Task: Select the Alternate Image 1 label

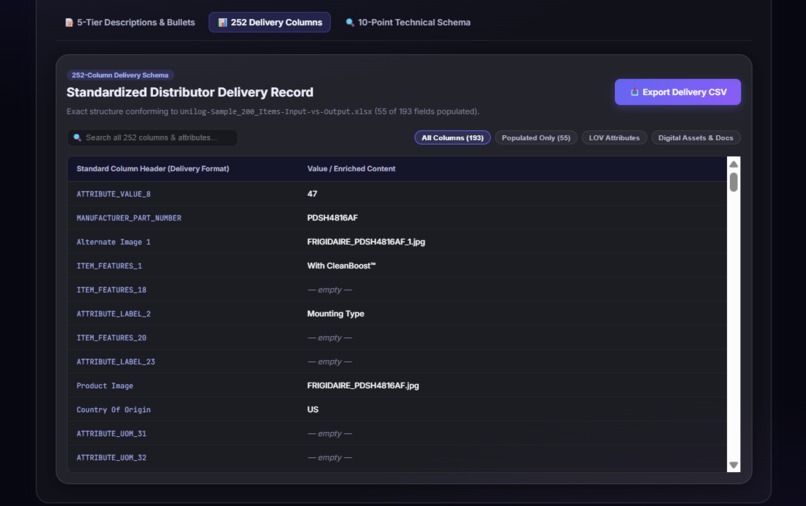Action: tap(114, 242)
